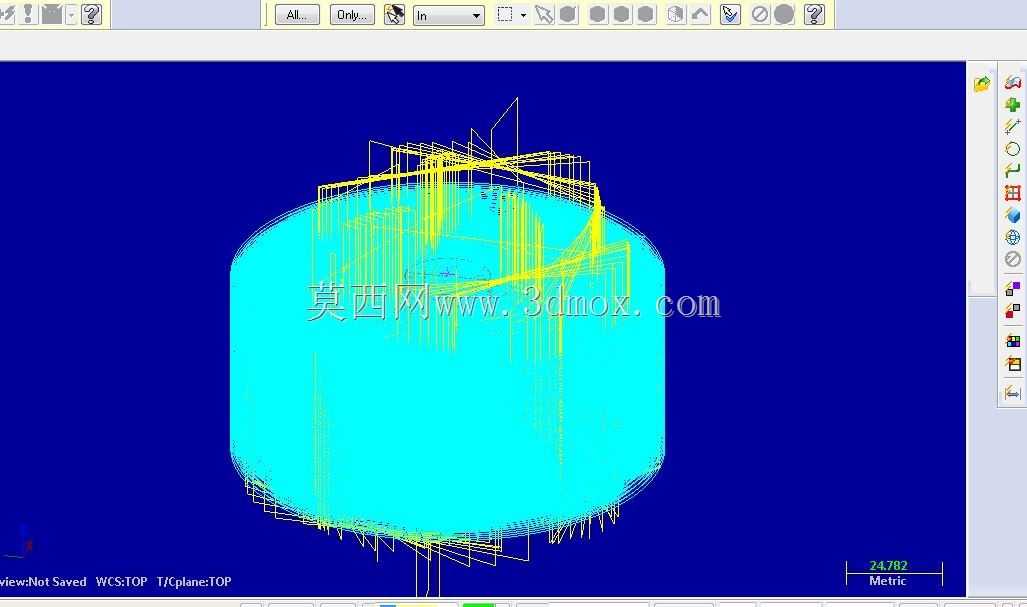Screen dimensions: 1027x607
Task: Click the unselect all slashed-circle icon in top toolbar
Action: (x=760, y=14)
